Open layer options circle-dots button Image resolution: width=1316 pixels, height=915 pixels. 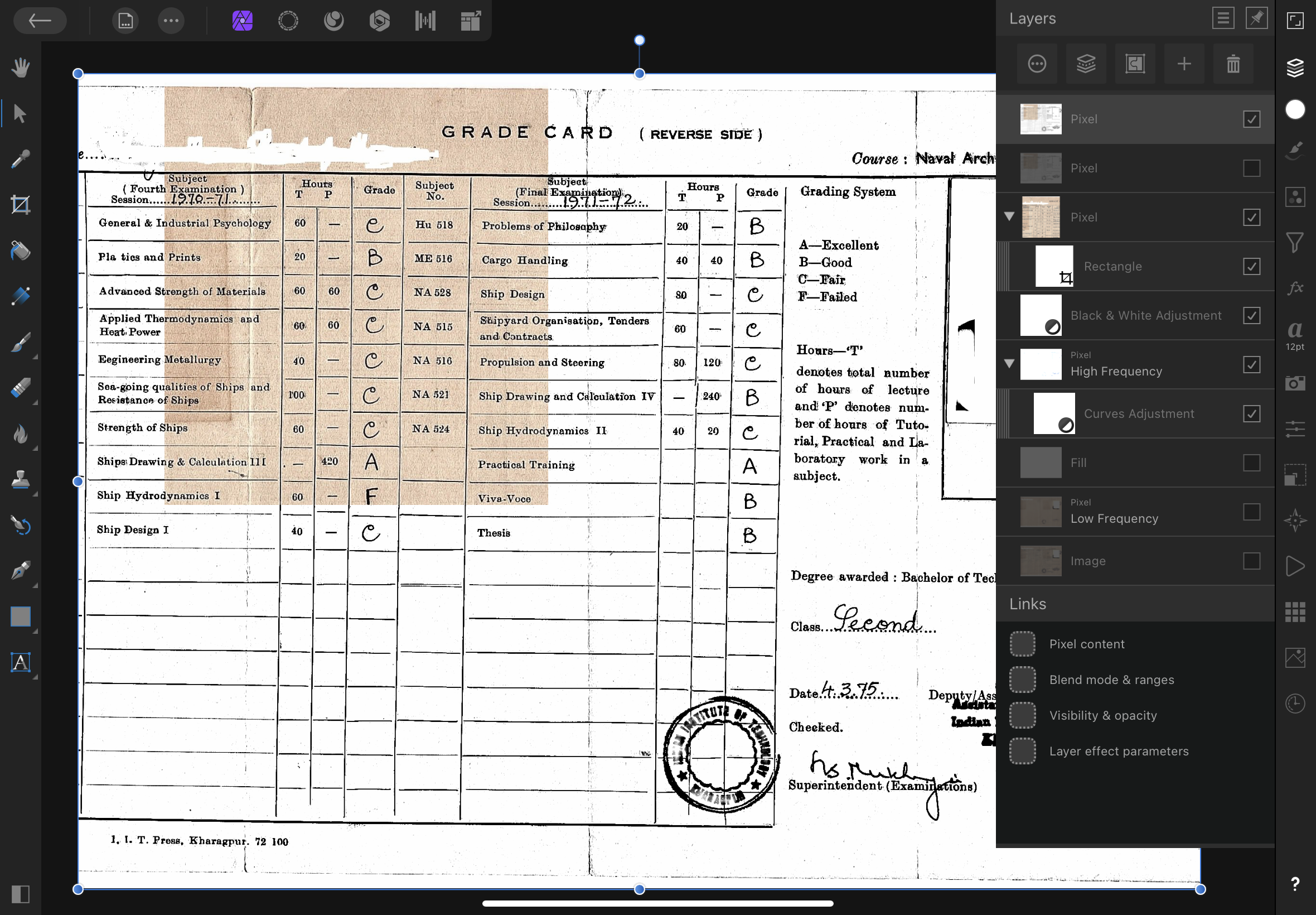(x=1037, y=64)
